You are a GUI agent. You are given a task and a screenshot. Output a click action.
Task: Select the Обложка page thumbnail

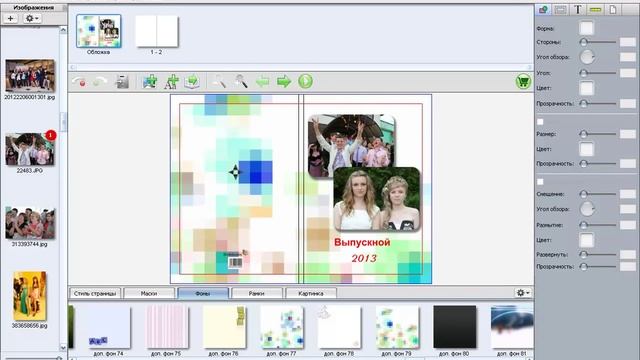99,31
